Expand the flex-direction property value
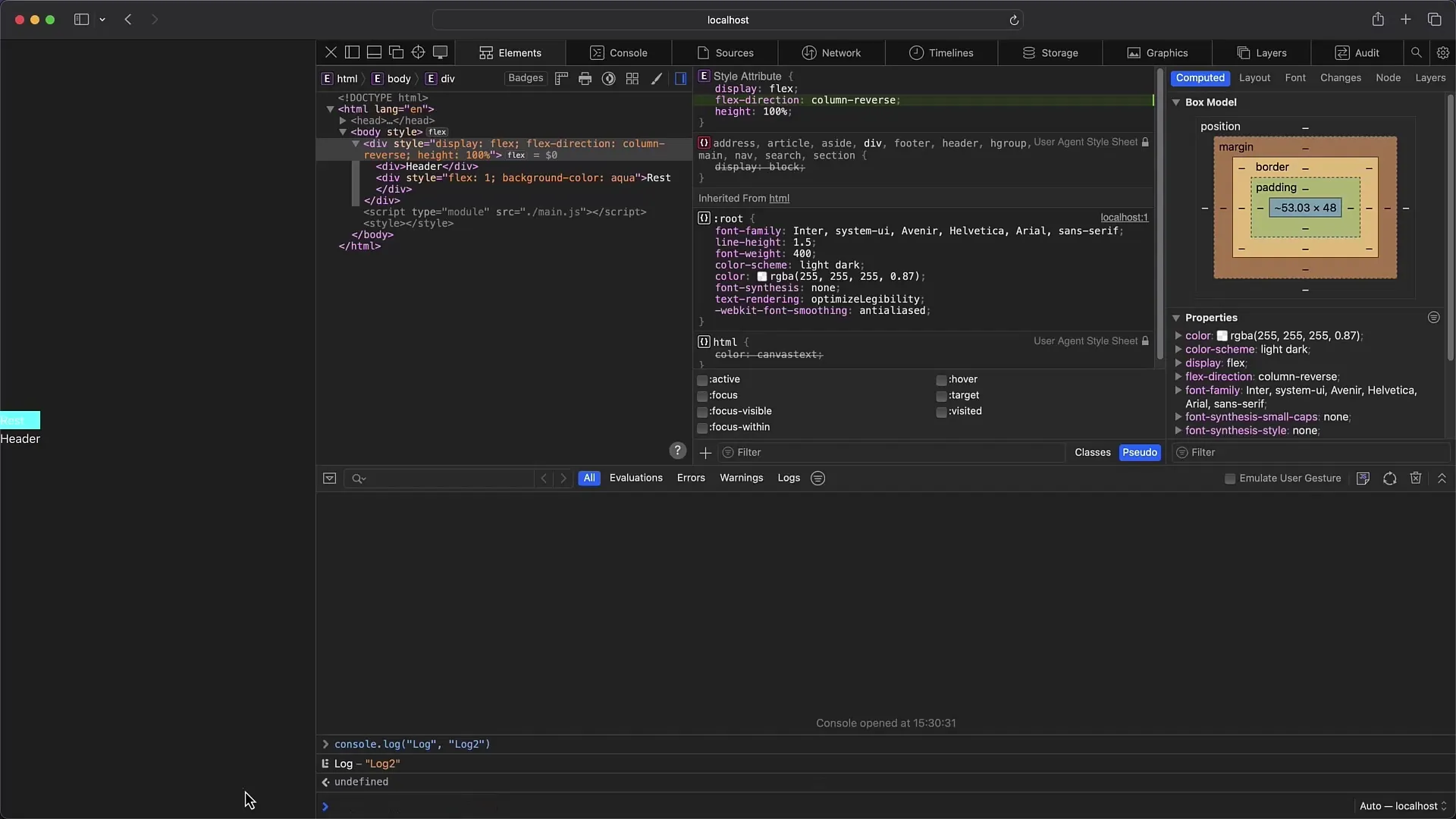This screenshot has width=1456, height=819. coord(1179,376)
